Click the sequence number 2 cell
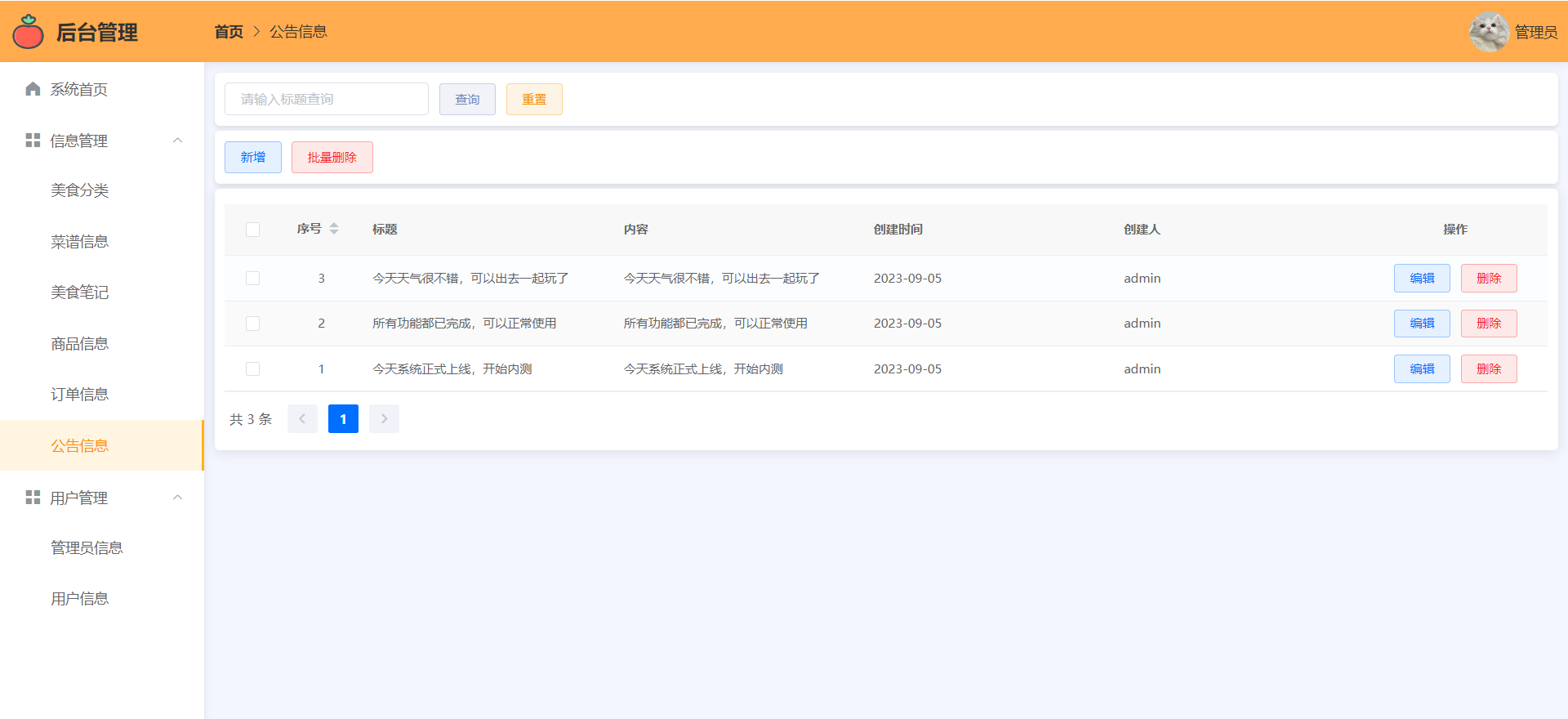1568x719 pixels. 322,324
